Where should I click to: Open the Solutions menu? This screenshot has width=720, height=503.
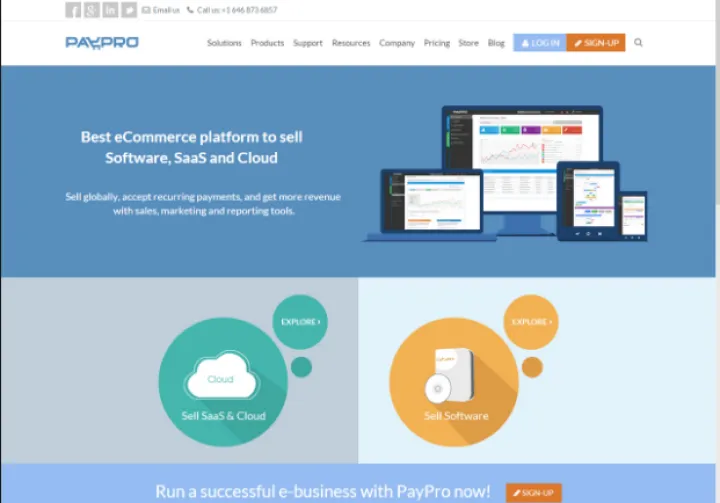click(224, 43)
